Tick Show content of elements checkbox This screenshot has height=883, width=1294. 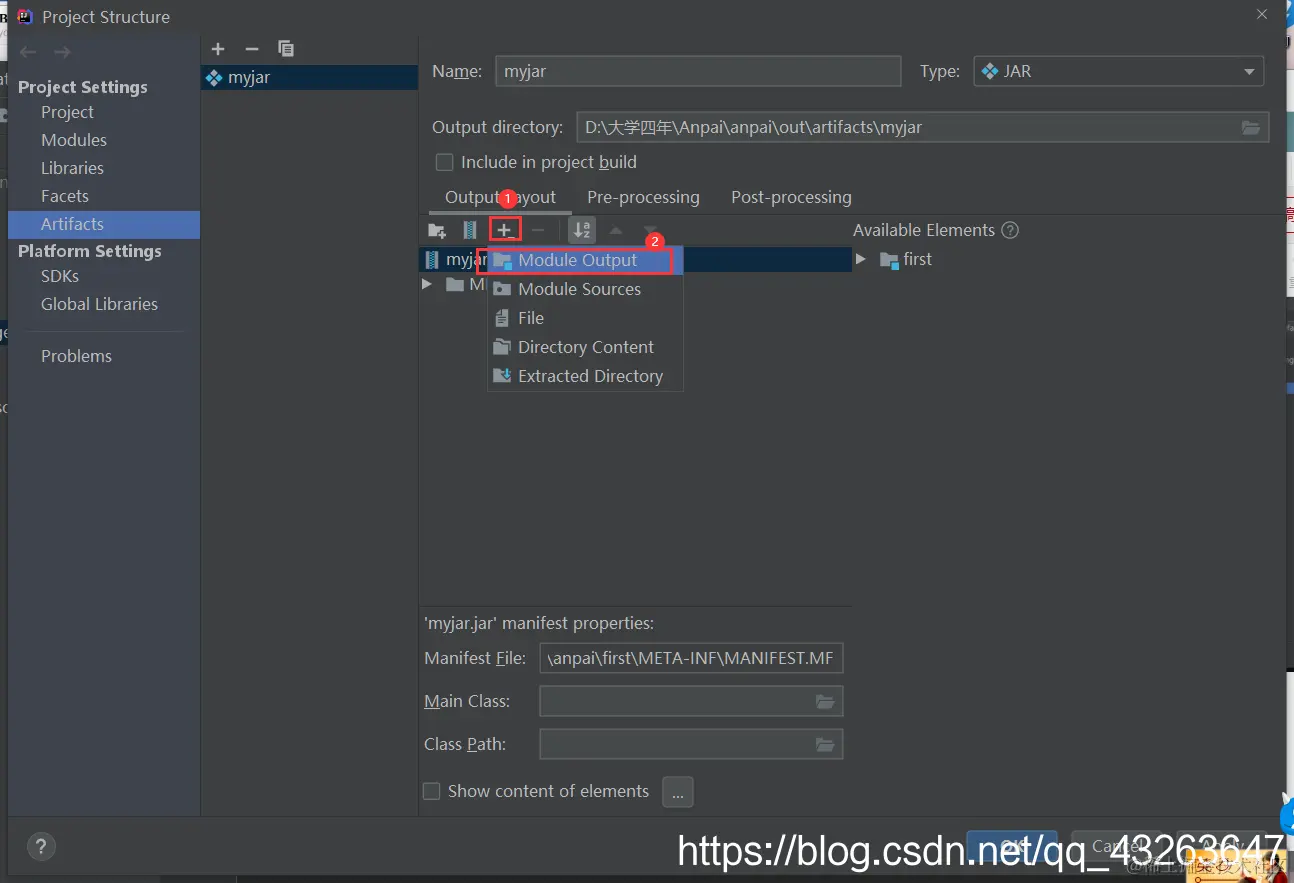(432, 791)
